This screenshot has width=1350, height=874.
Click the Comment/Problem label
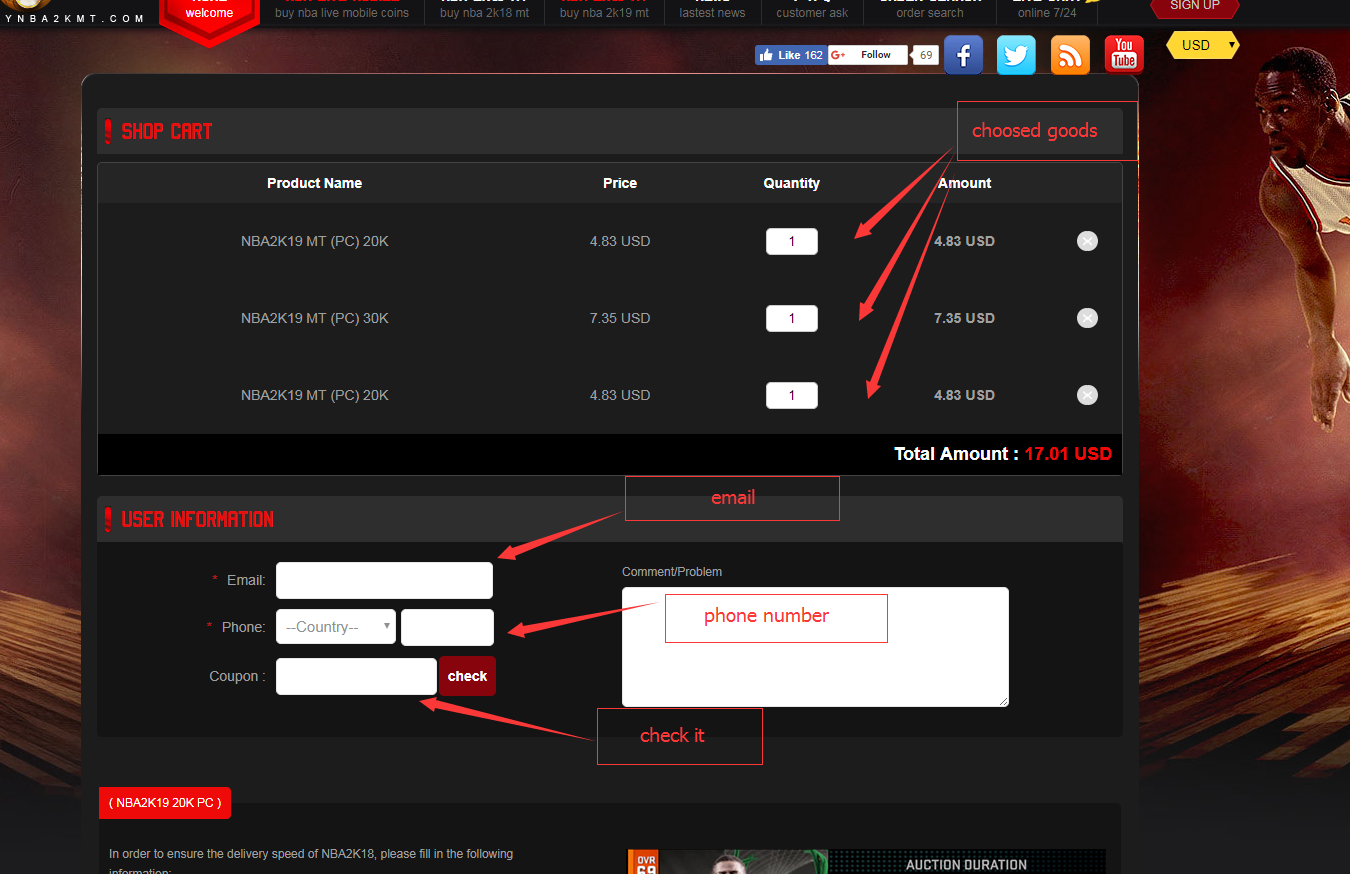[x=672, y=572]
